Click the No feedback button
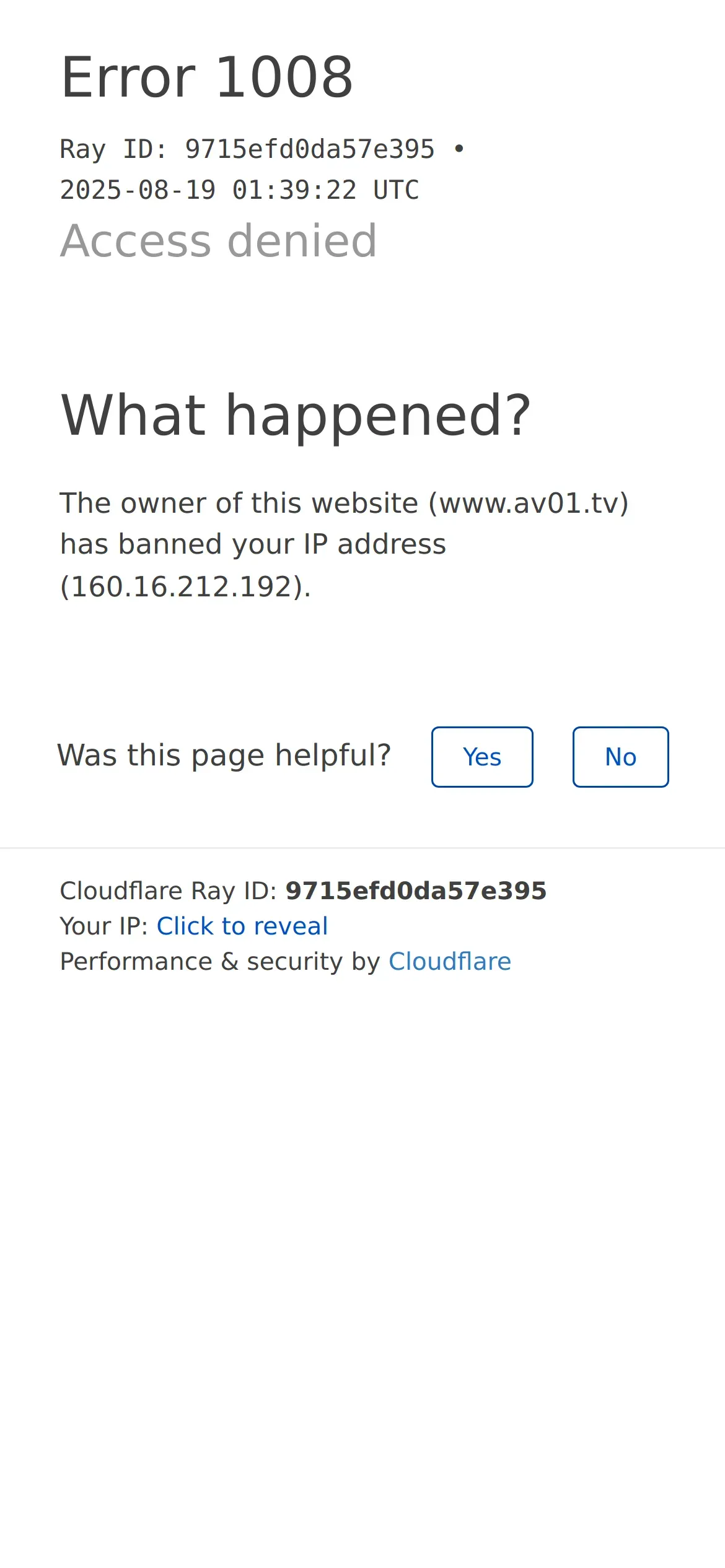This screenshot has width=725, height=1568. click(620, 757)
